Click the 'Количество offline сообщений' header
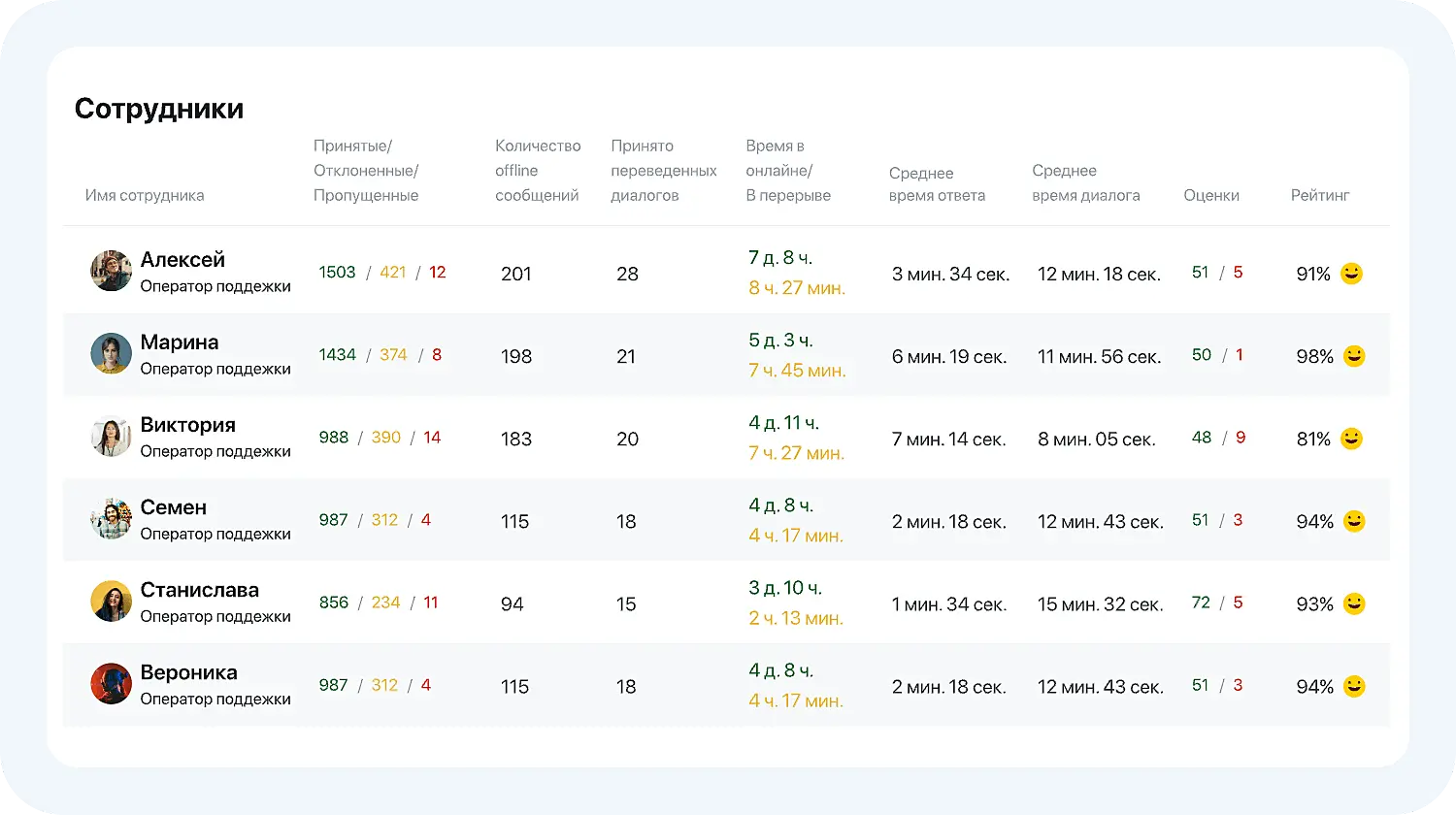This screenshot has width=1456, height=815. (538, 171)
